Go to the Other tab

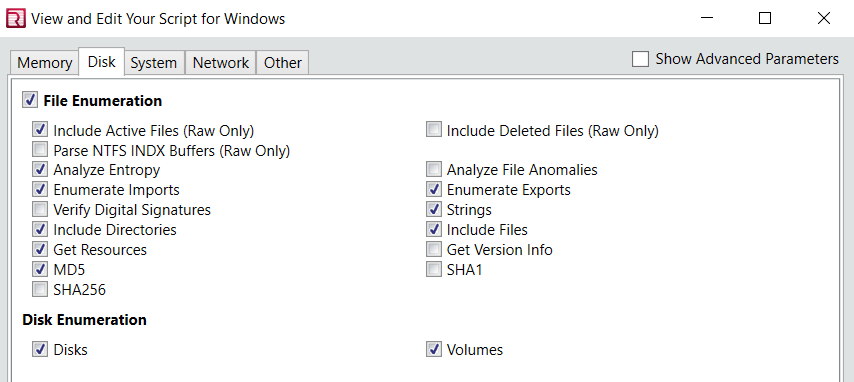click(283, 63)
